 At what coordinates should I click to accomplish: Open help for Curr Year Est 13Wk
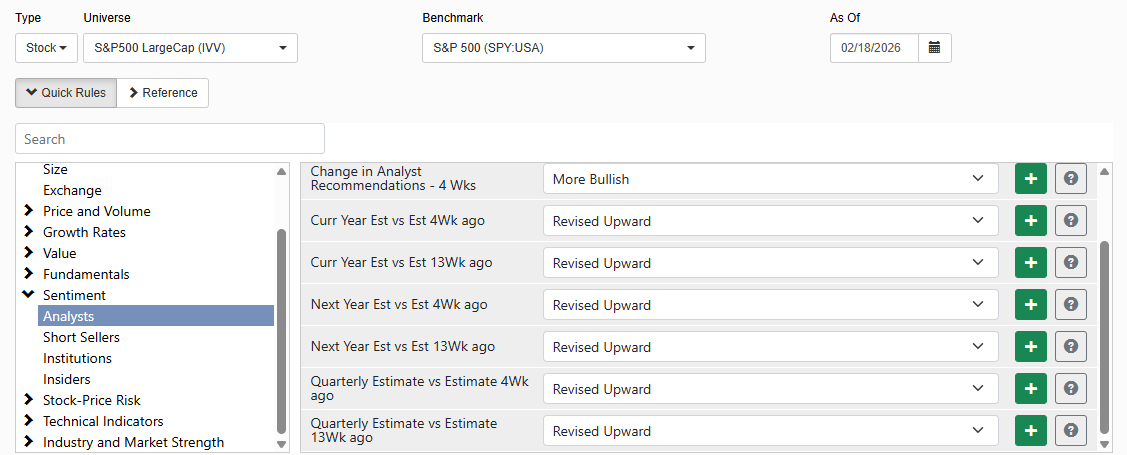click(1071, 263)
